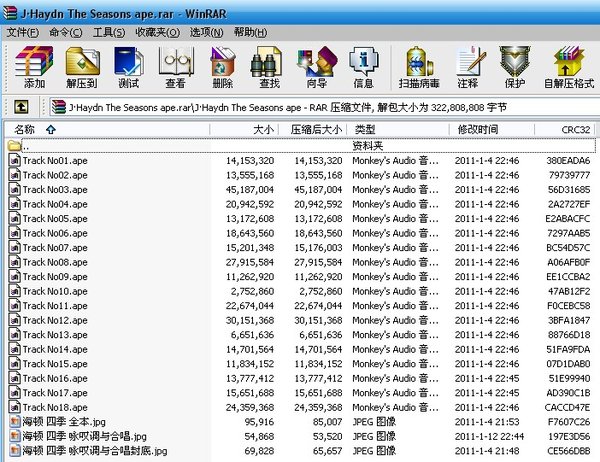Run the Test (测试) archive tool
The height and width of the screenshot is (462, 600).
tap(129, 67)
